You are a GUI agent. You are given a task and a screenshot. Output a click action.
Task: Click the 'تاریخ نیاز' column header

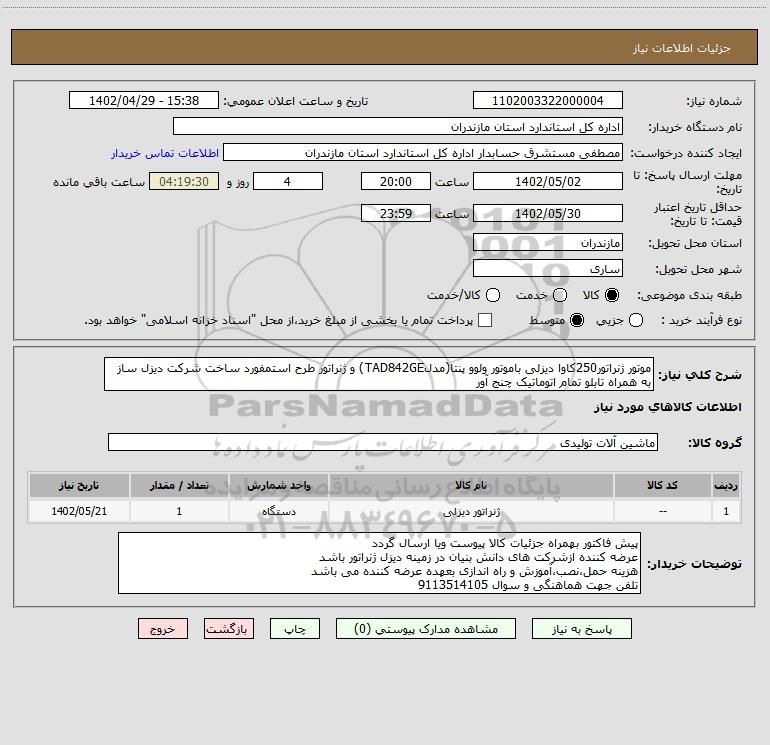tap(79, 485)
